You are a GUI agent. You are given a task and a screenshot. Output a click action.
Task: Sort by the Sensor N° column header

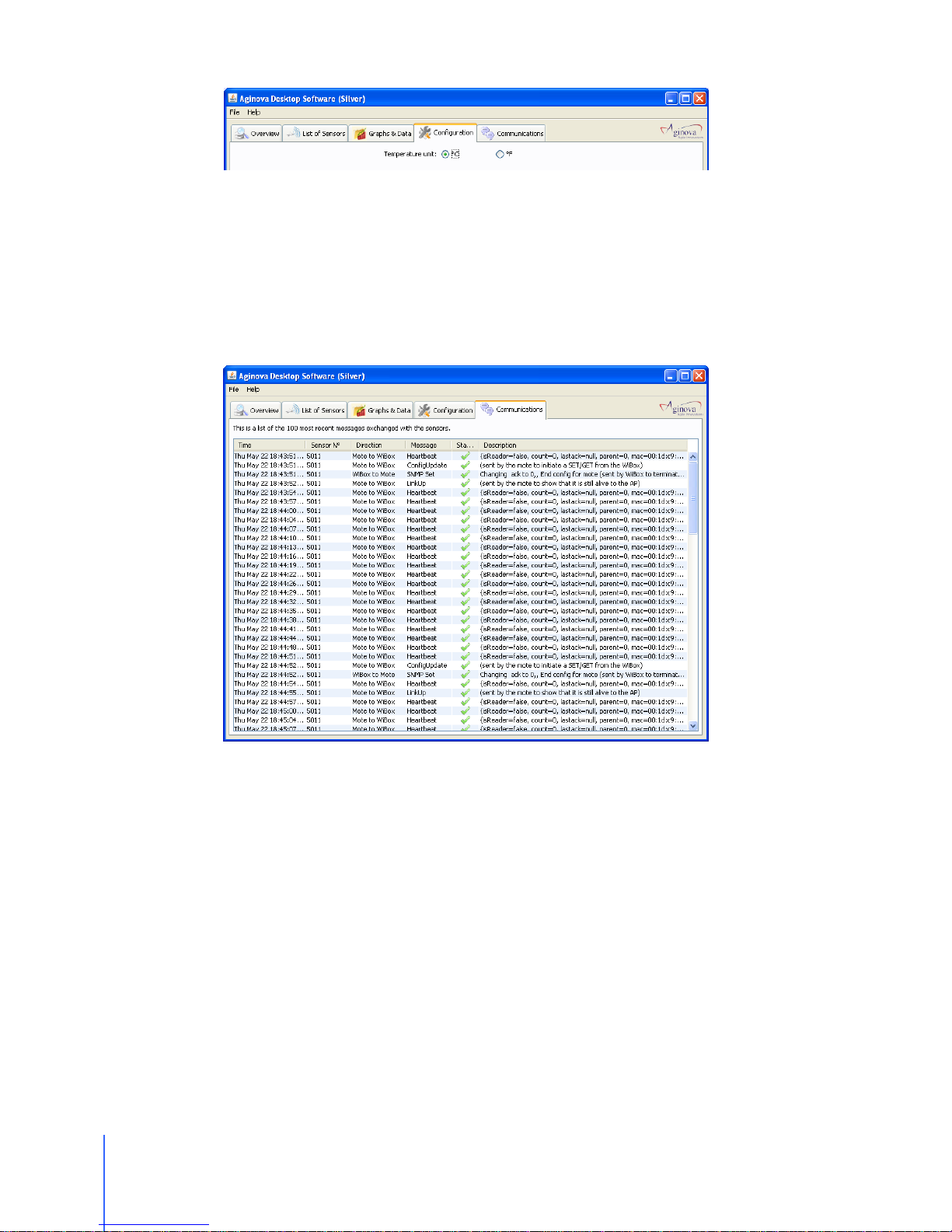[327, 445]
